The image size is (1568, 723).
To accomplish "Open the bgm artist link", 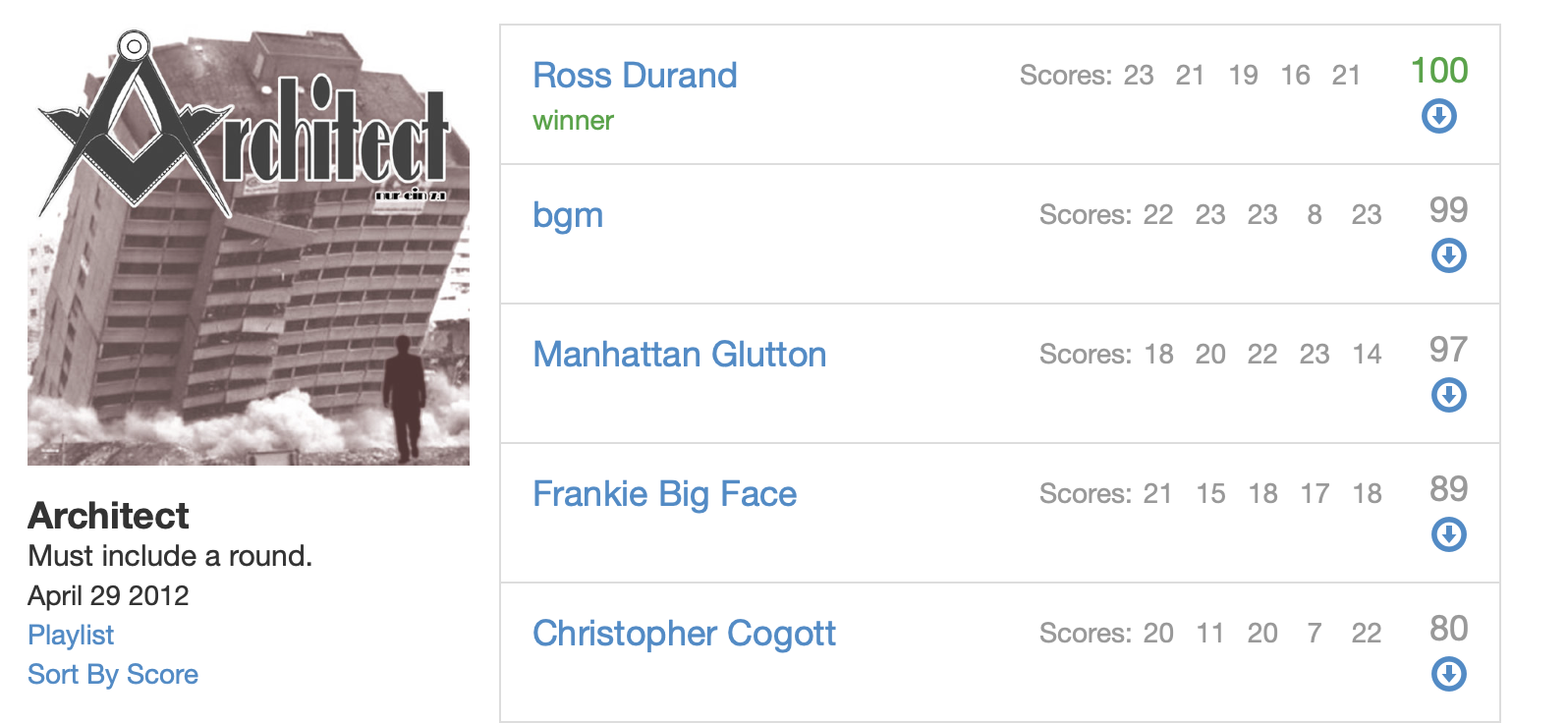I will click(568, 216).
